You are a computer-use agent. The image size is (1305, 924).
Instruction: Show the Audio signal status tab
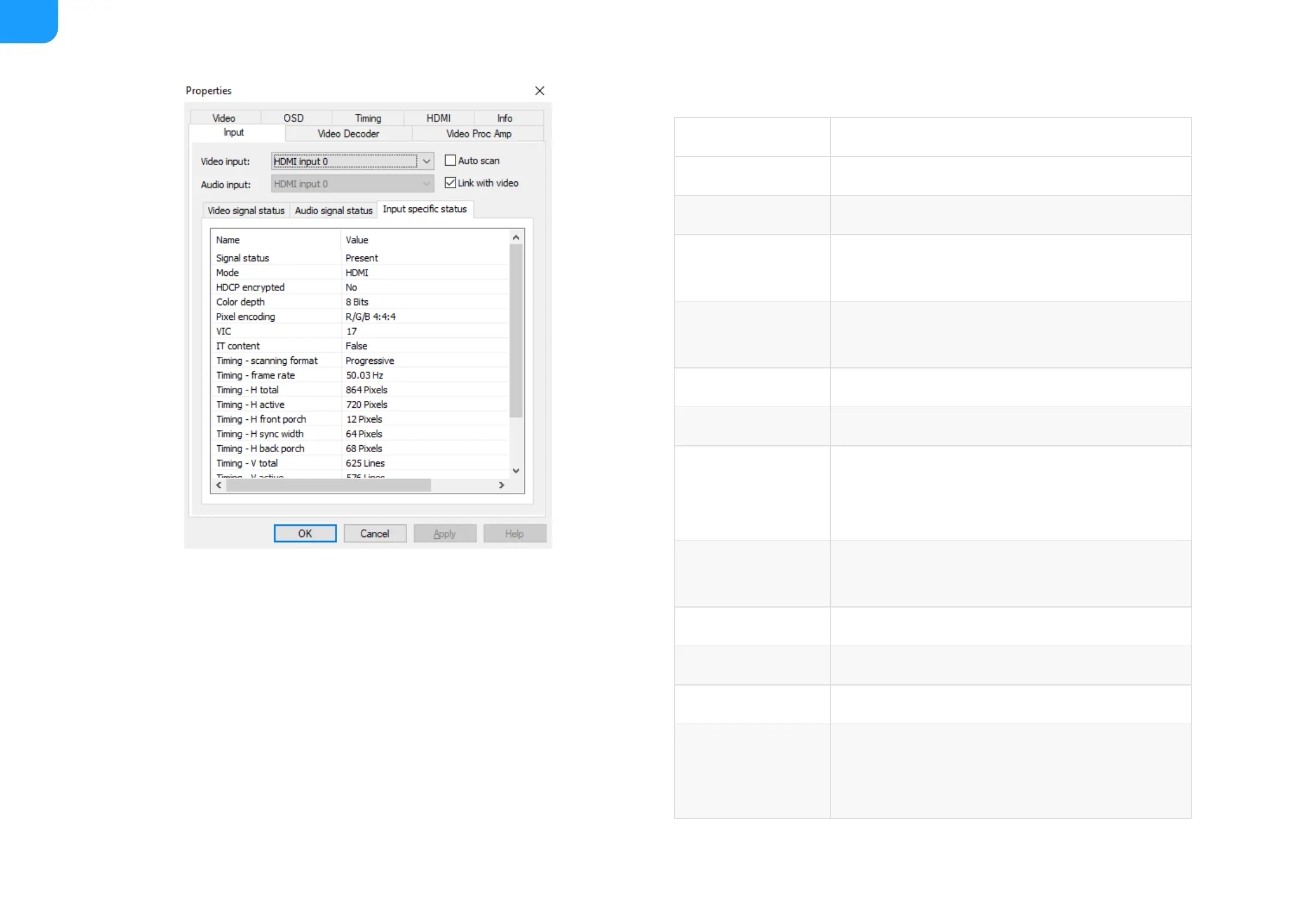pos(333,211)
